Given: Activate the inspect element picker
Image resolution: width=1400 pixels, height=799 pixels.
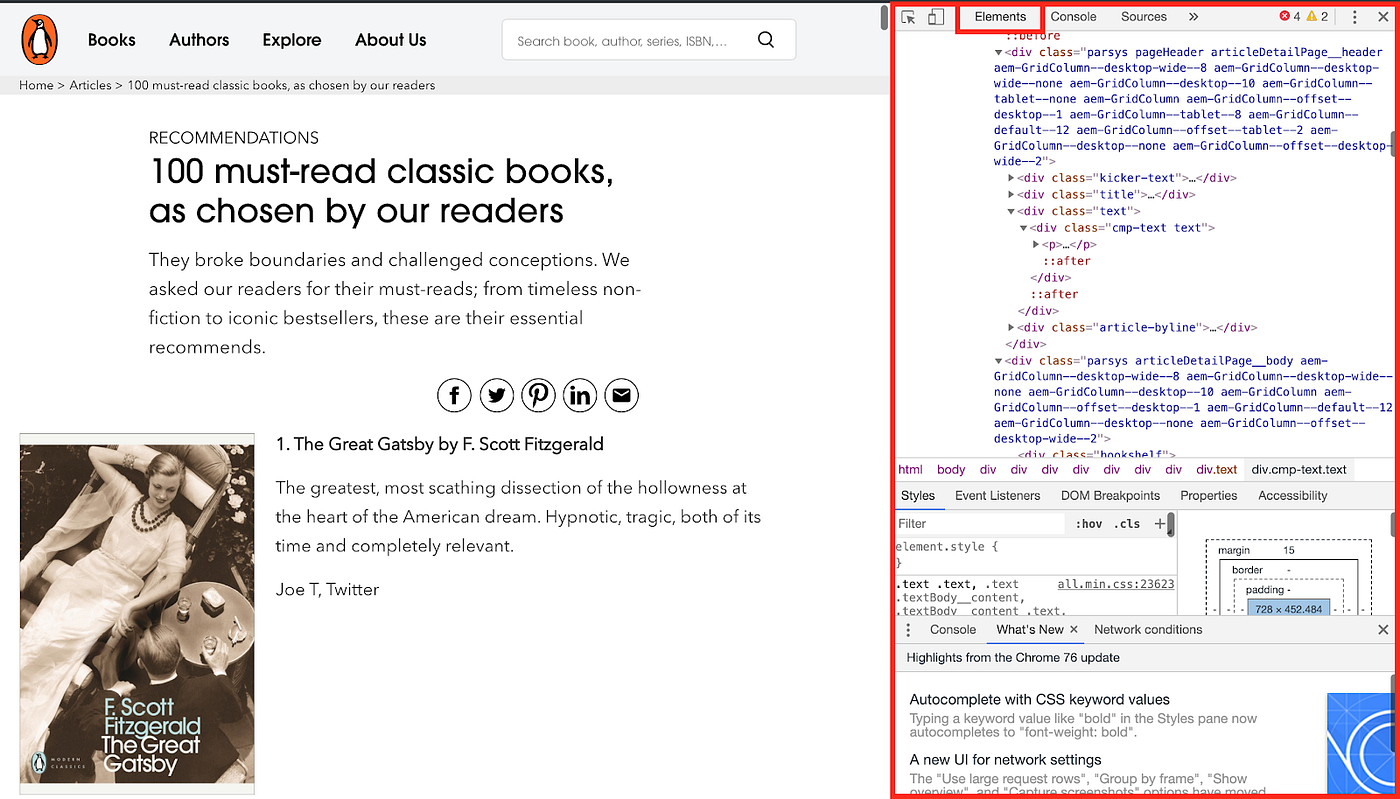Looking at the screenshot, I should [x=909, y=17].
